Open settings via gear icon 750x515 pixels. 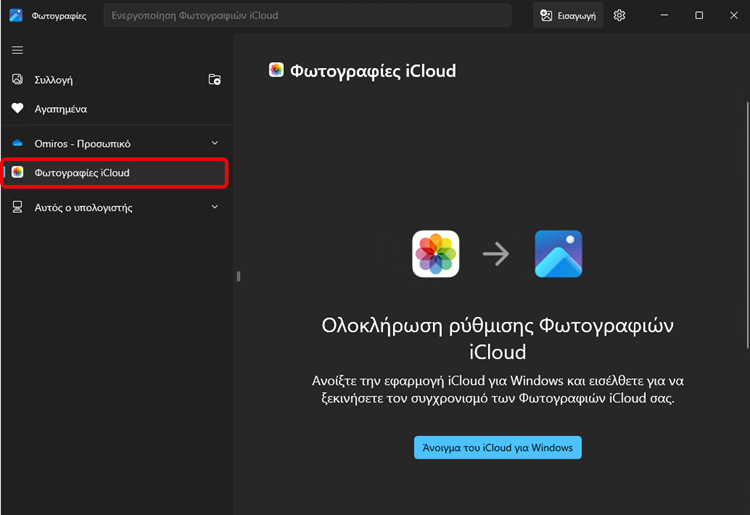619,15
